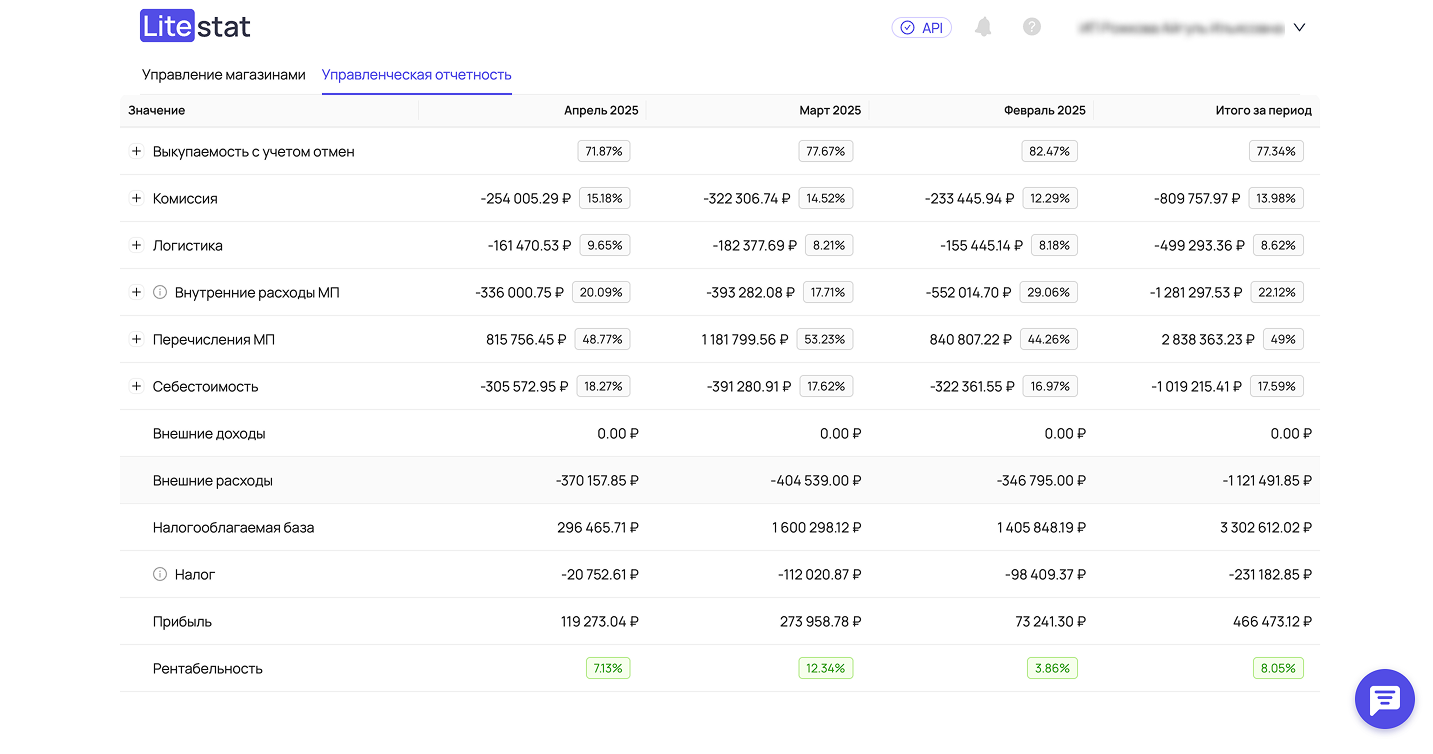Open the account dropdown chevron
The image size is (1433, 754).
[1299, 28]
